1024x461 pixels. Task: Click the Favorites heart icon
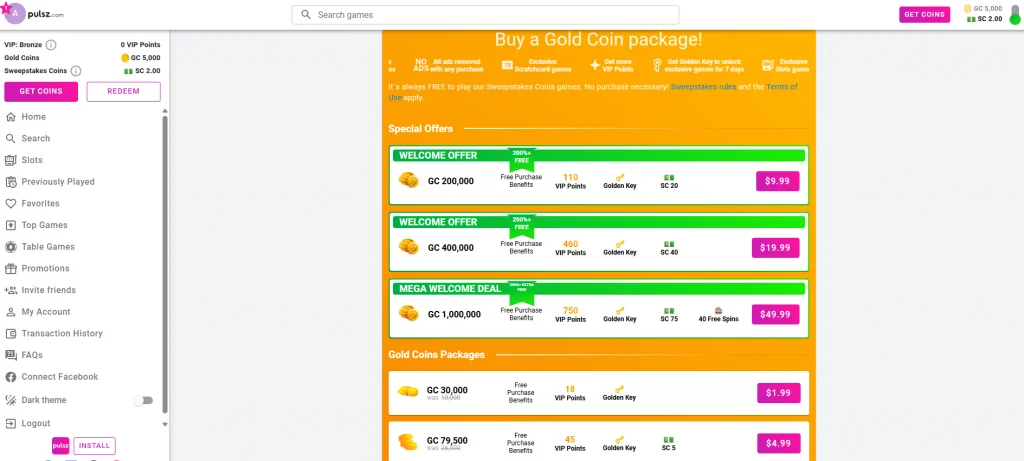coord(11,204)
